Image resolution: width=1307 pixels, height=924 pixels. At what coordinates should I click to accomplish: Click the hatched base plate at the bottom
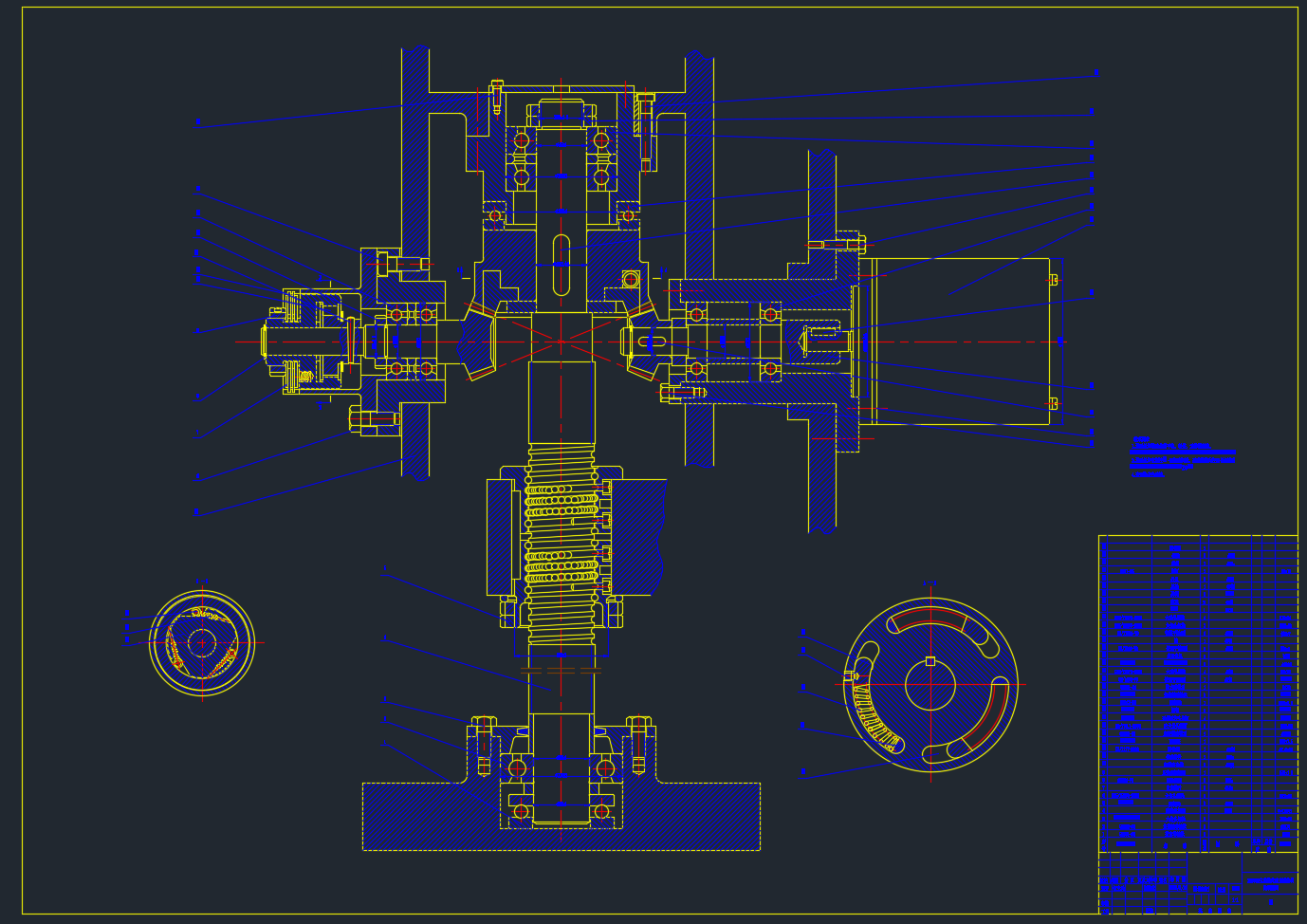[x=561, y=816]
